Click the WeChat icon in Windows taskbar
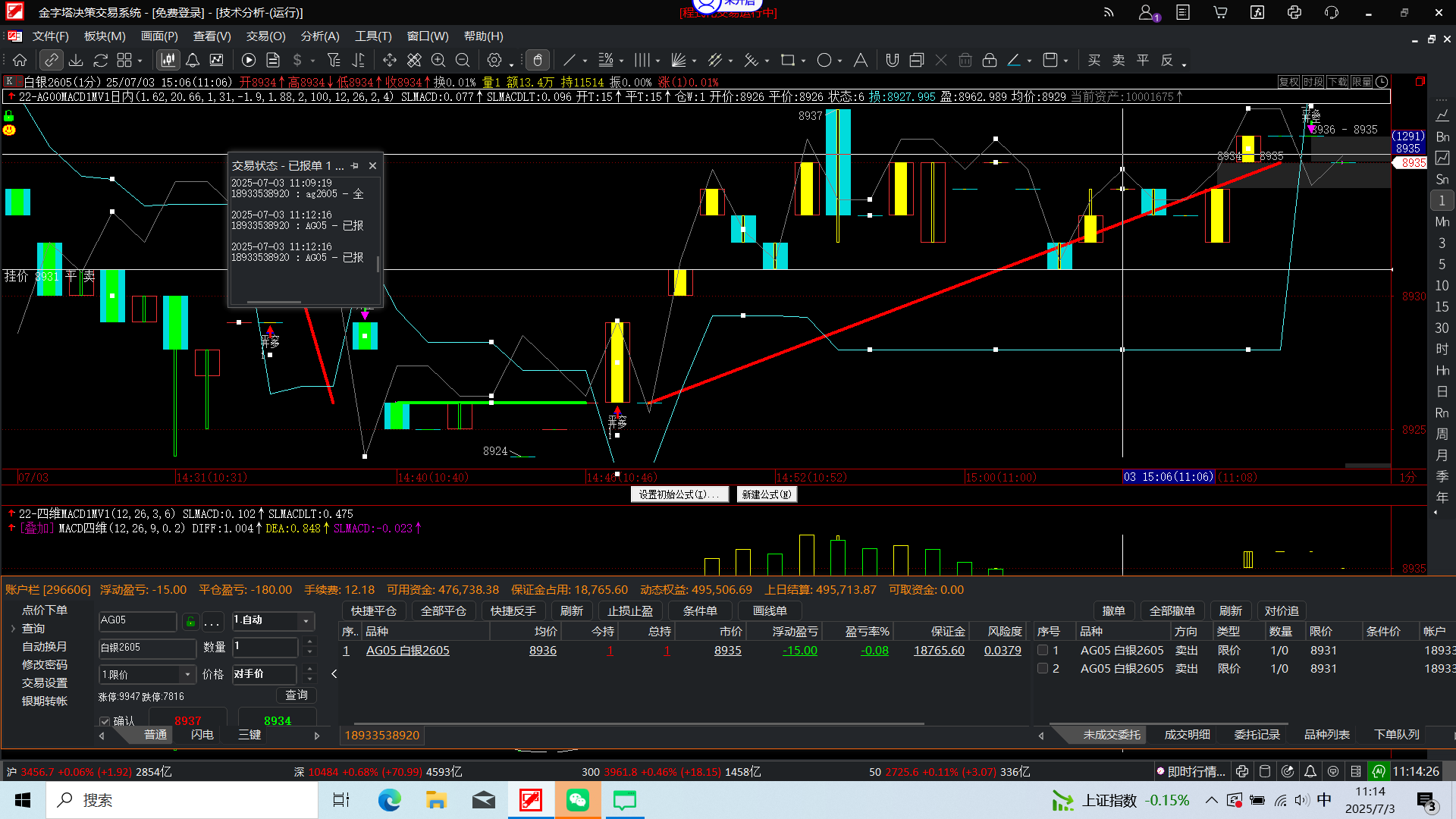The width and height of the screenshot is (1456, 819). pos(578,800)
